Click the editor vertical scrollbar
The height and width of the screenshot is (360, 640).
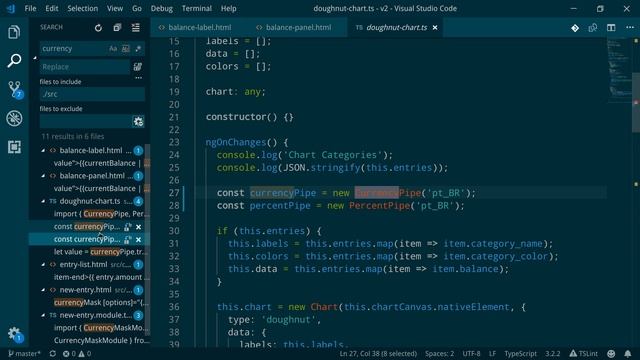[x=636, y=102]
